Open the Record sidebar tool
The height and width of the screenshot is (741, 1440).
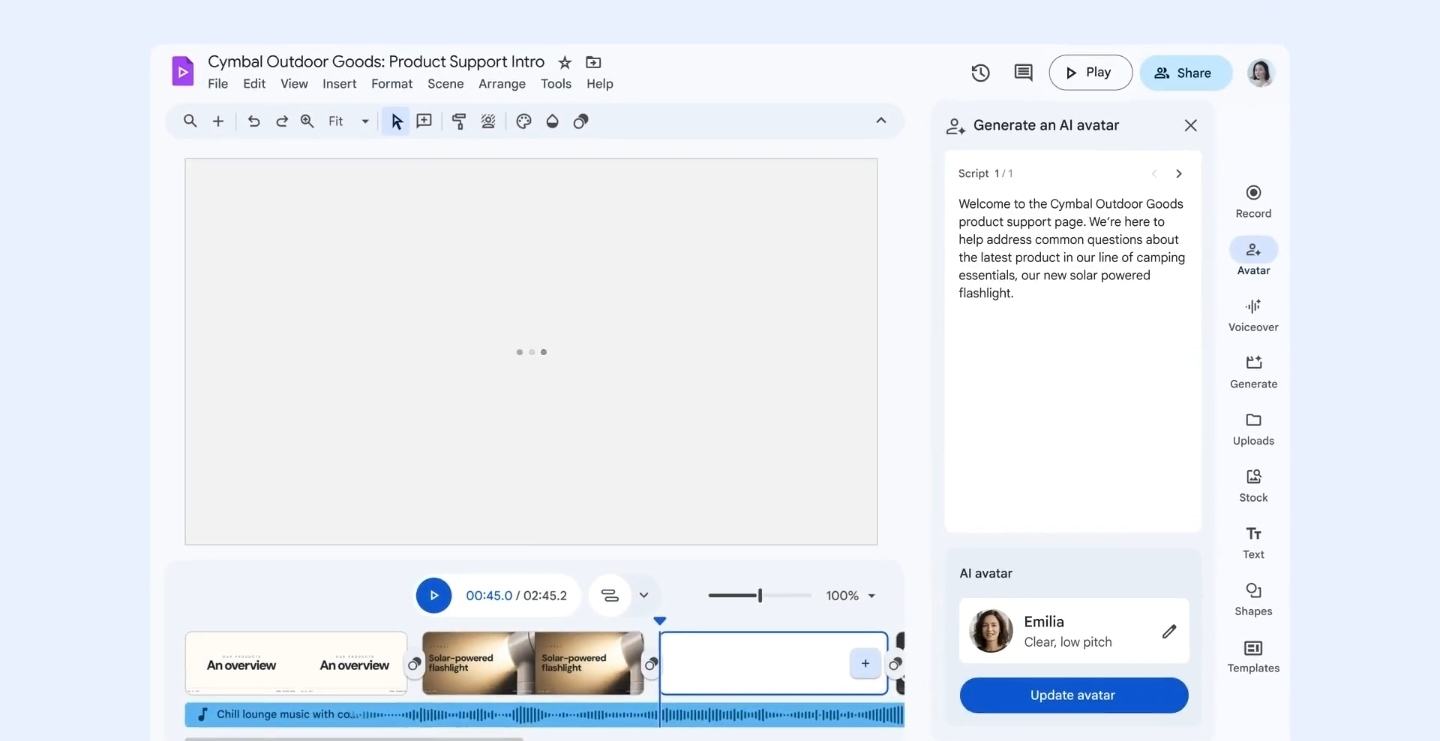(x=1253, y=200)
